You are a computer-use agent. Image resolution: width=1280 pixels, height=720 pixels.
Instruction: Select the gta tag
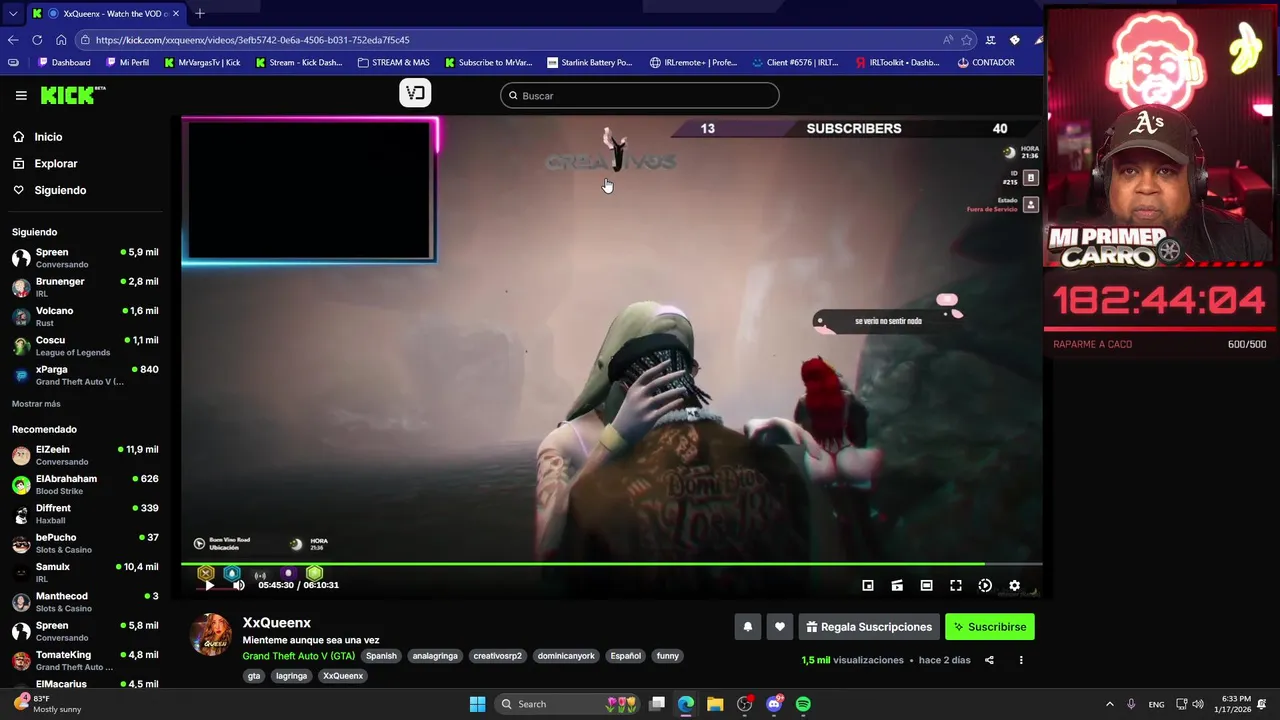click(x=254, y=676)
